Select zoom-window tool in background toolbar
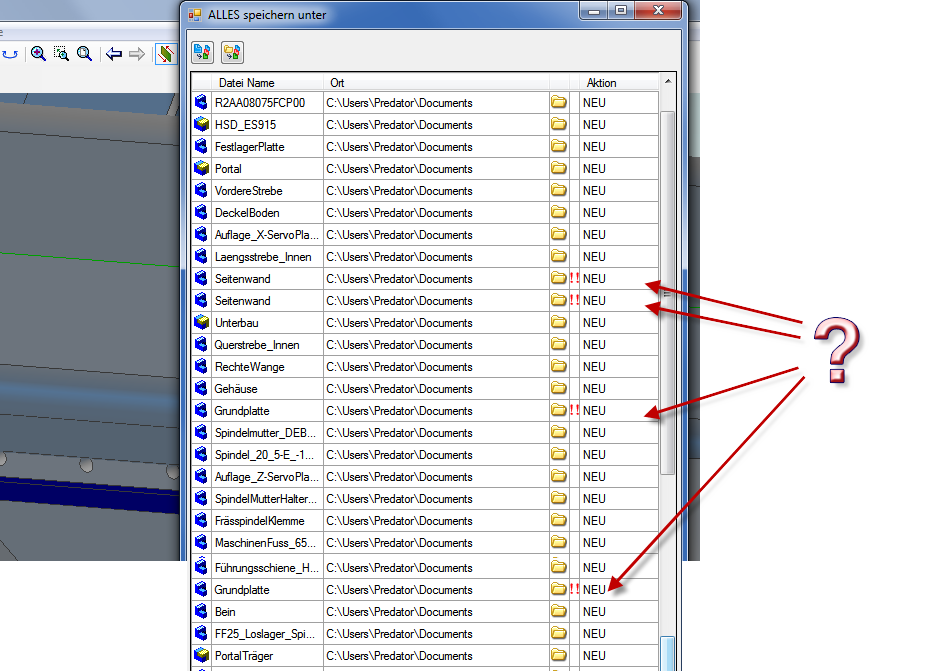939x671 pixels. 61,54
